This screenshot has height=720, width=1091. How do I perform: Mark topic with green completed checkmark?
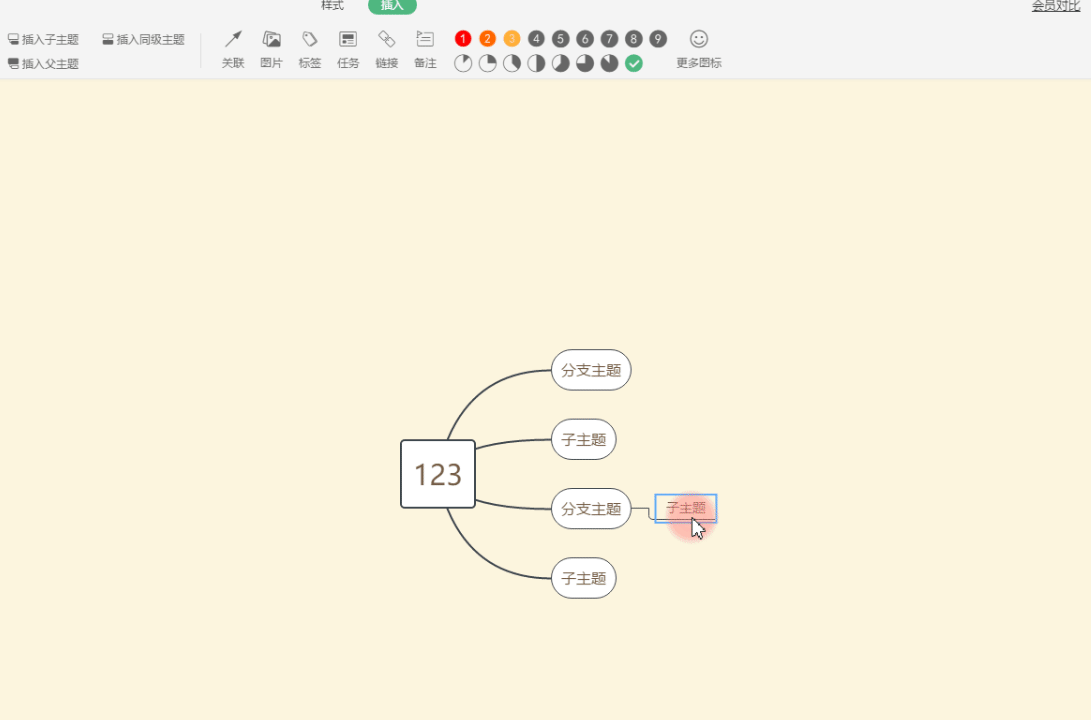coord(634,64)
